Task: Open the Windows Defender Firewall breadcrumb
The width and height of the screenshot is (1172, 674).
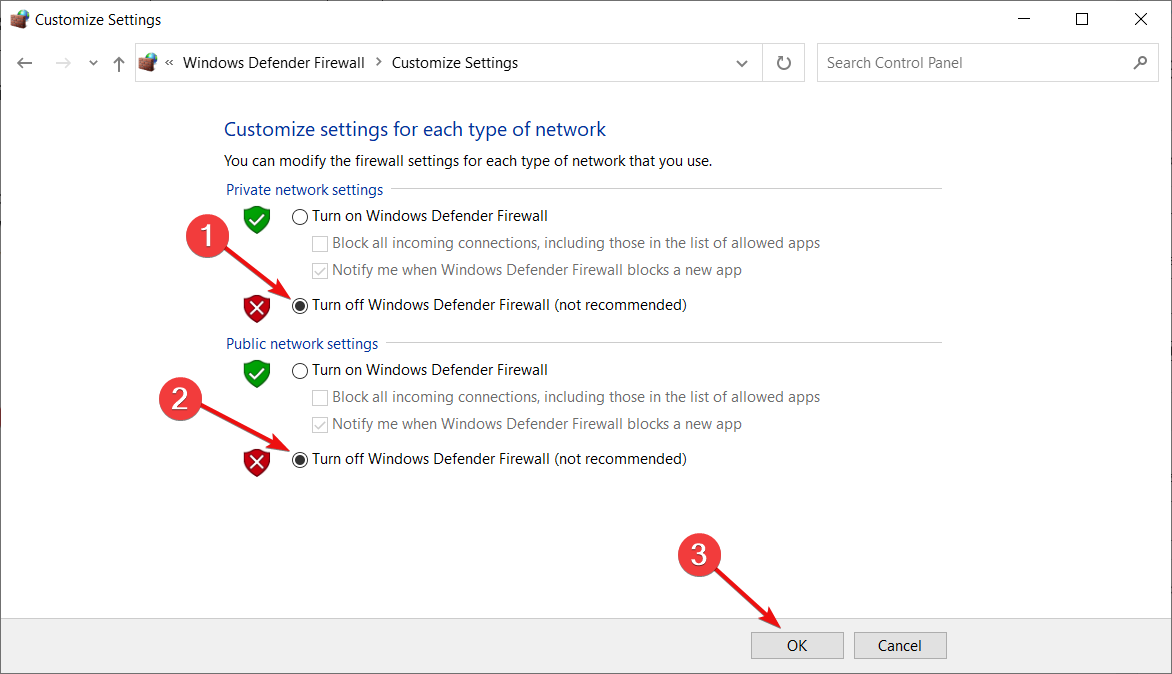Action: pos(274,63)
